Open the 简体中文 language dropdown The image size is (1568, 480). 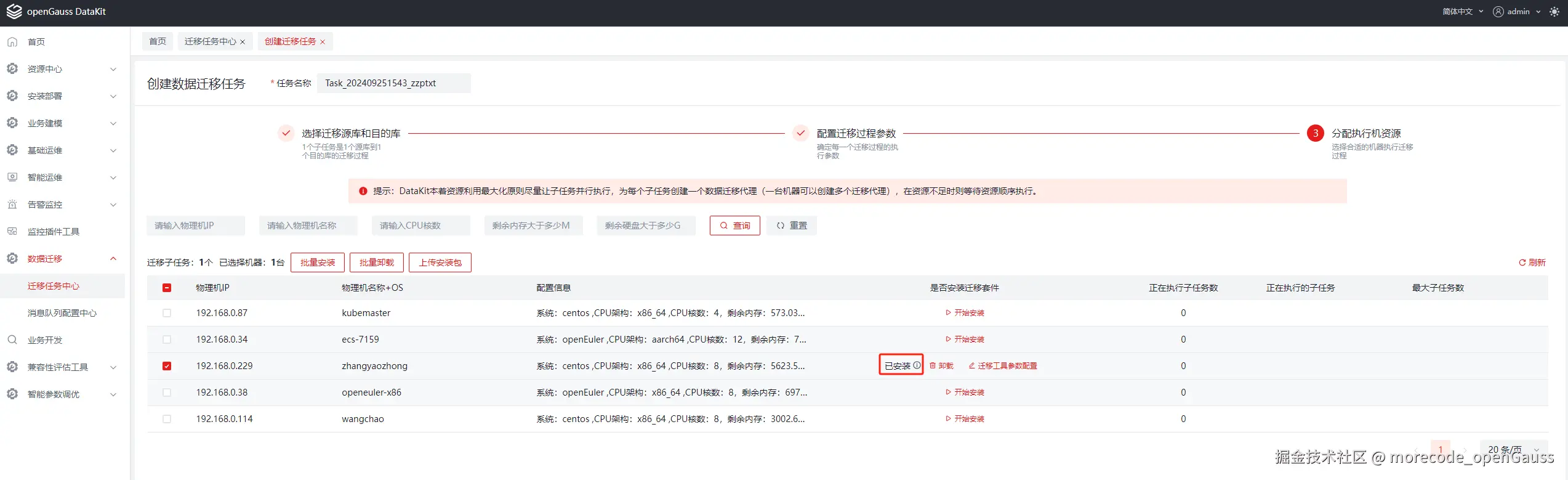click(1462, 12)
